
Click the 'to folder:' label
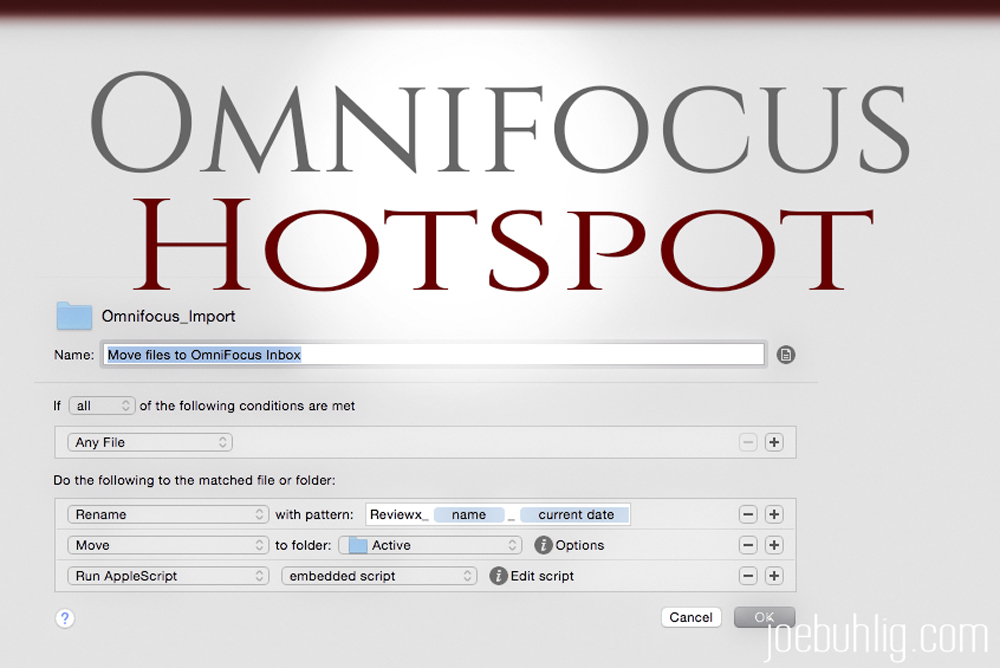point(303,545)
